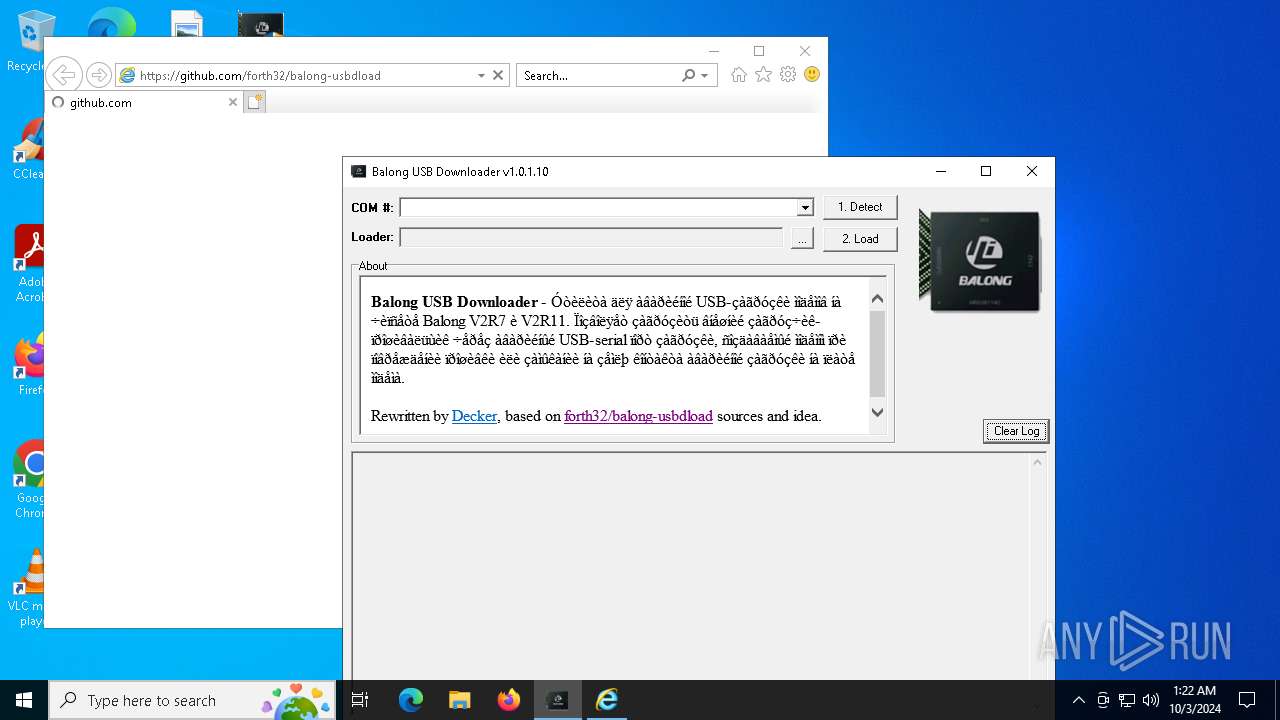Show hidden tray icons chevron
This screenshot has width=1280, height=720.
point(1078,700)
